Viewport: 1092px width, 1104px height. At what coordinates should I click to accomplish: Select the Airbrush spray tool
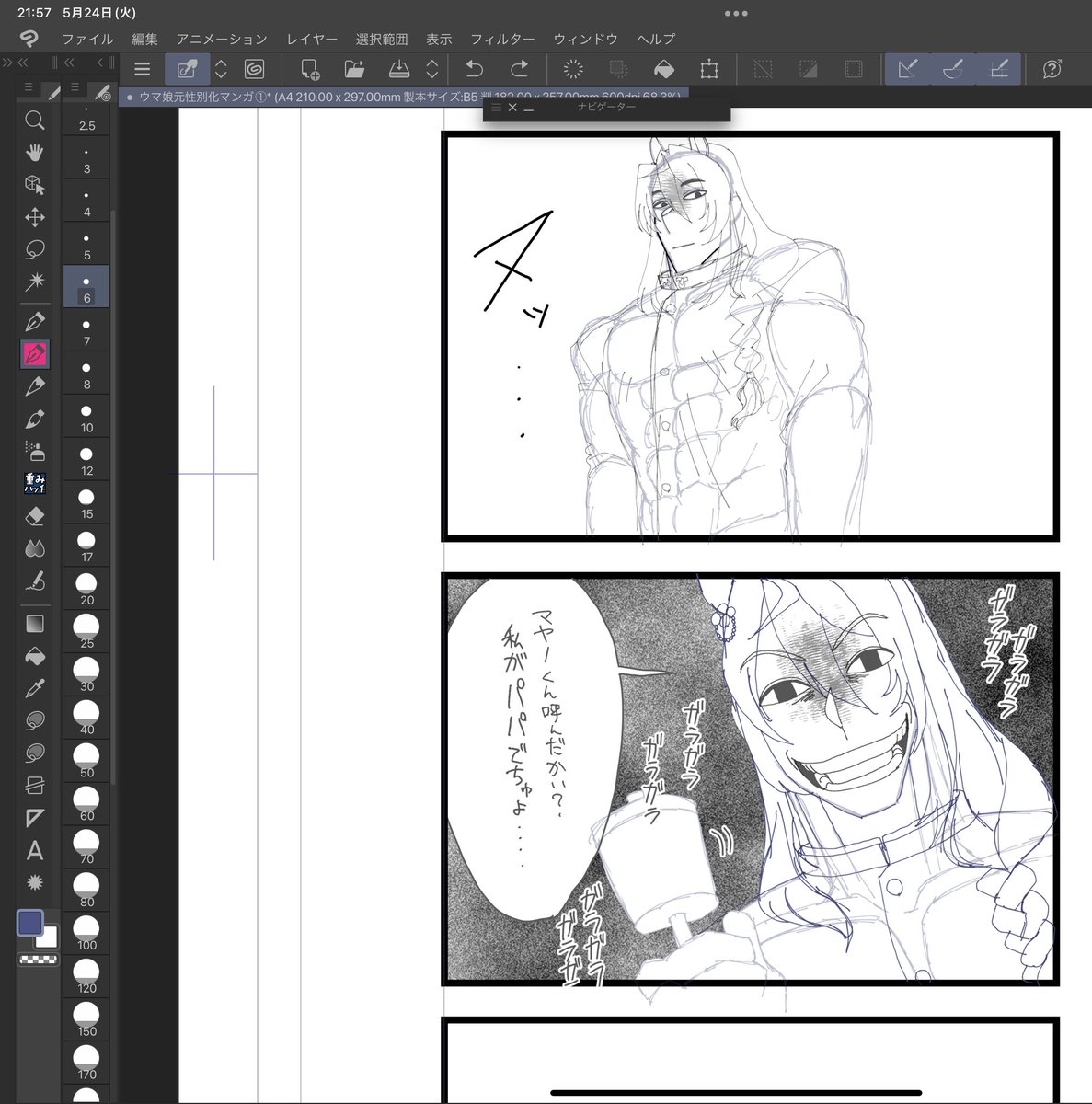[x=35, y=452]
